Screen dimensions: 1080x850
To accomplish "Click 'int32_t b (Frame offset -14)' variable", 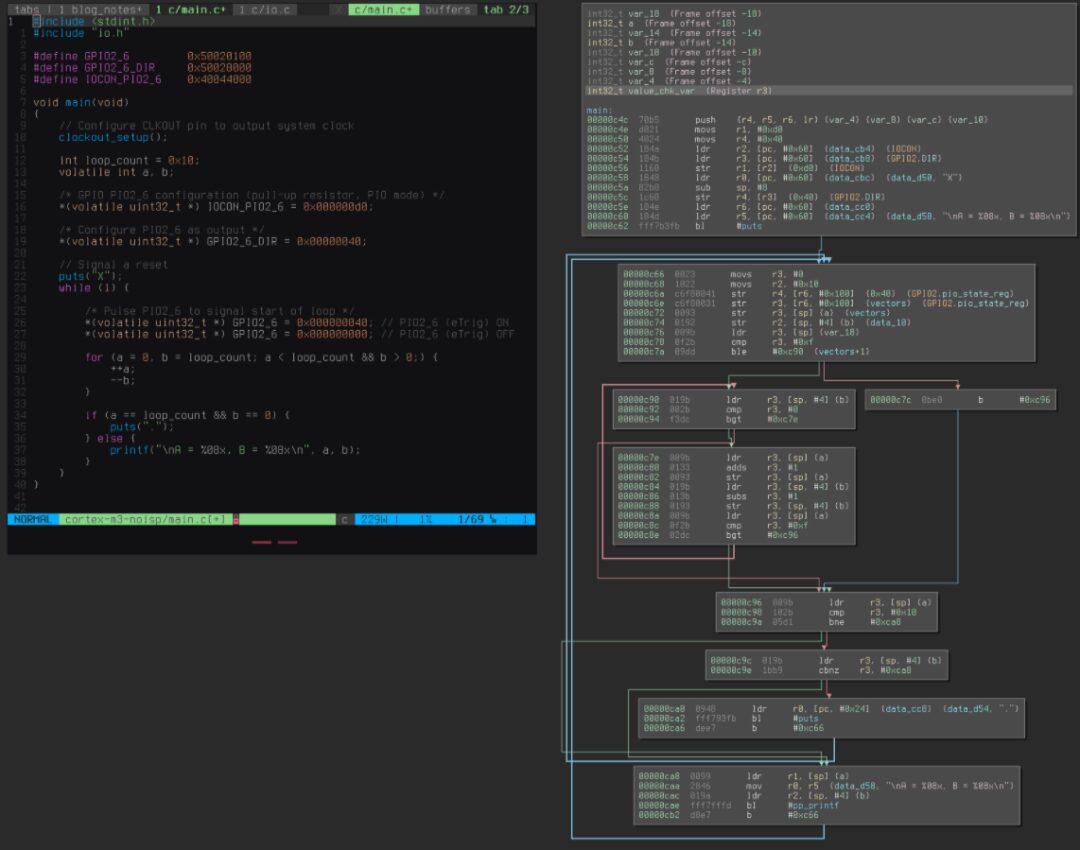I will (661, 42).
